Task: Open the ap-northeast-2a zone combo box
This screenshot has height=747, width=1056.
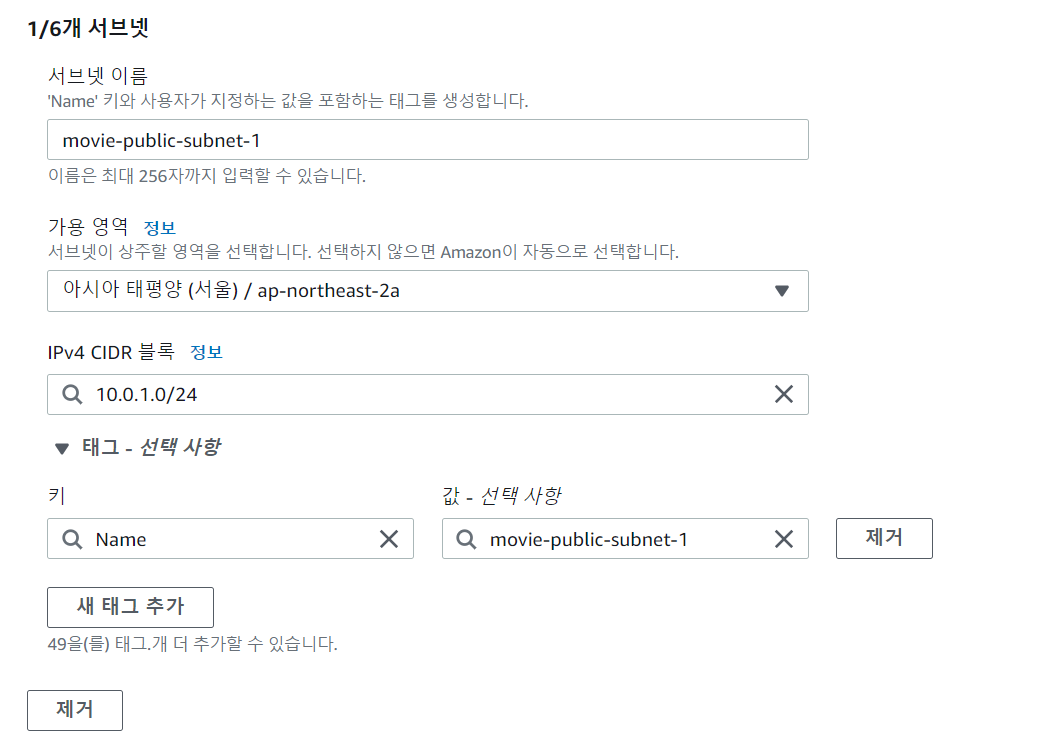Action: 427,291
